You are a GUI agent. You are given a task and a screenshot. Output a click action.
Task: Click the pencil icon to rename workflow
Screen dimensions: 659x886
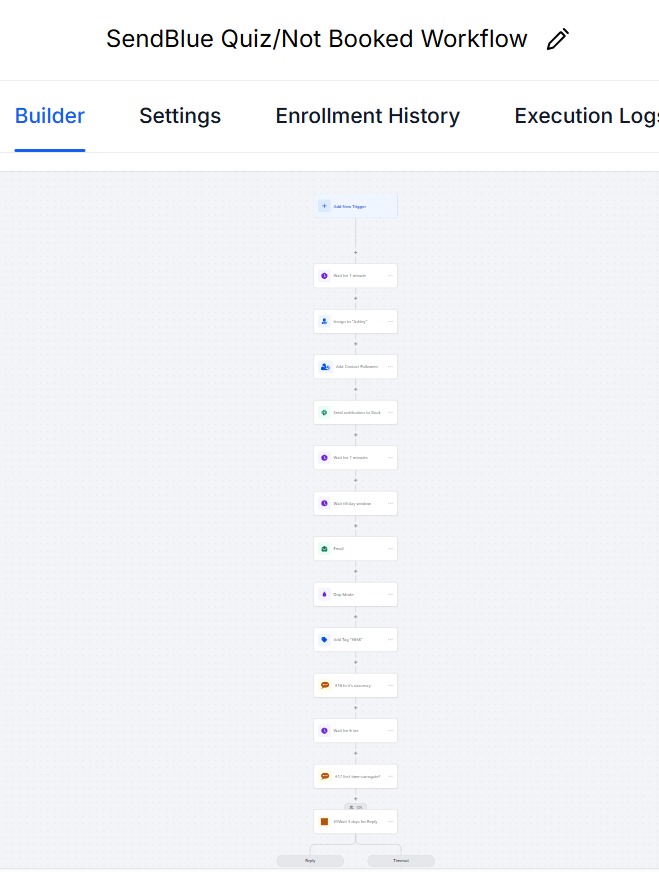point(558,40)
